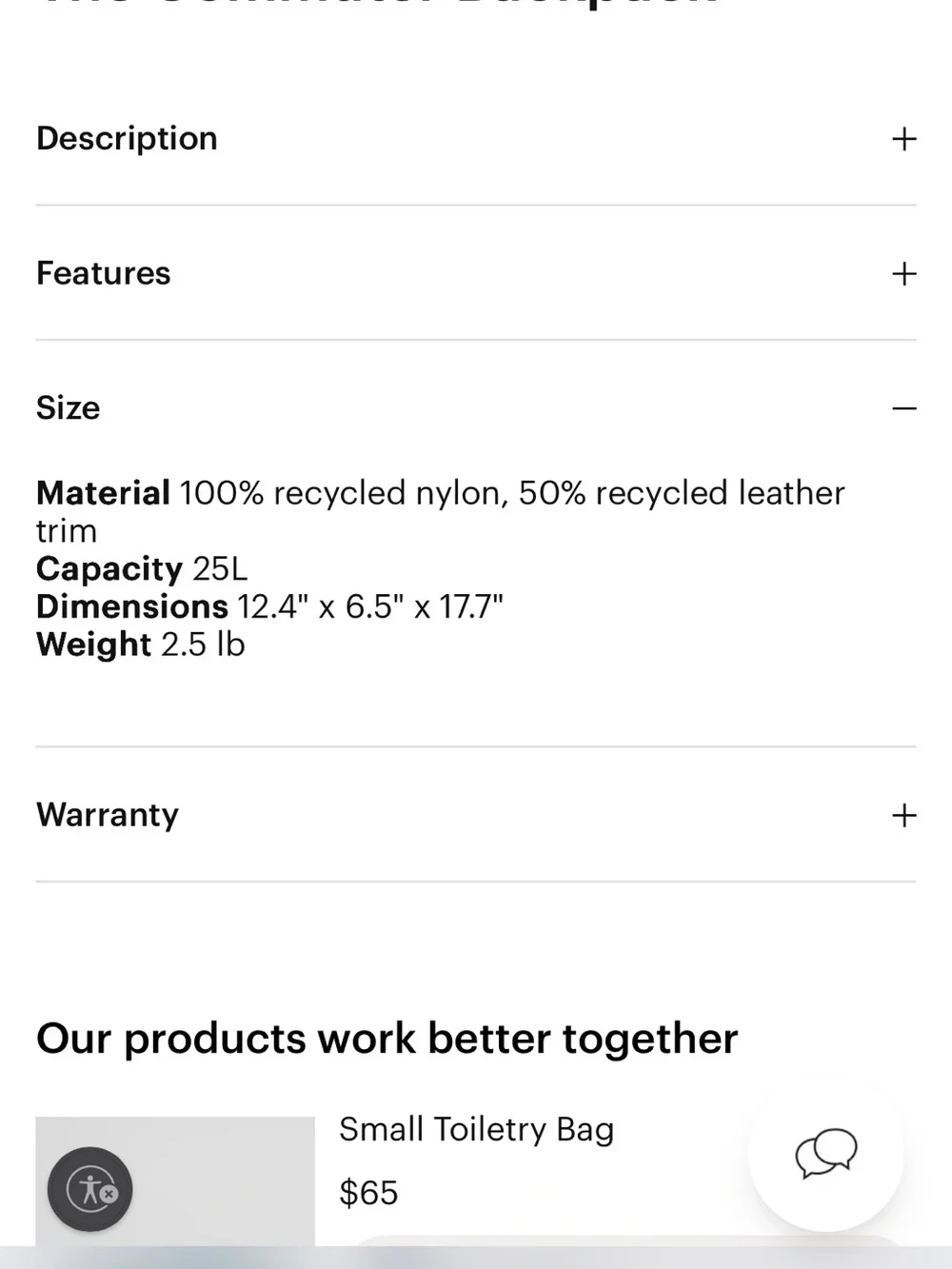The image size is (952, 1269).
Task: Click the plus icon beside Features
Action: [903, 274]
